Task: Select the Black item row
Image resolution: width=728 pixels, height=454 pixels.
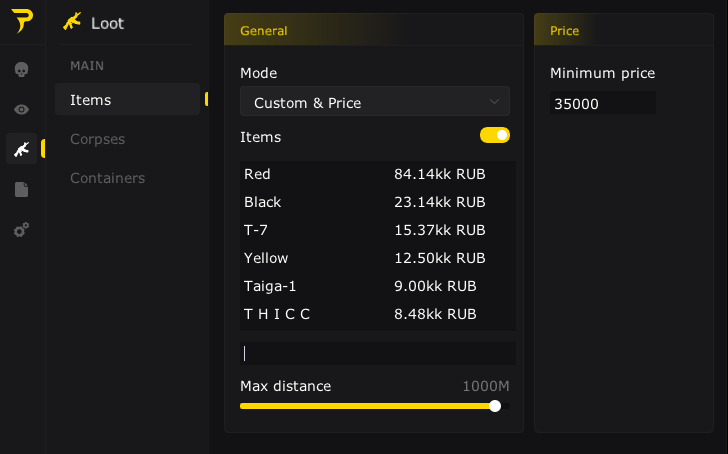Action: tap(377, 202)
